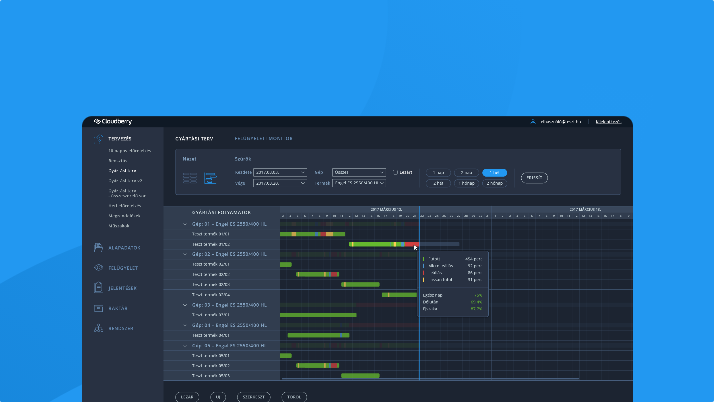Open the end date dropdown

(279, 184)
